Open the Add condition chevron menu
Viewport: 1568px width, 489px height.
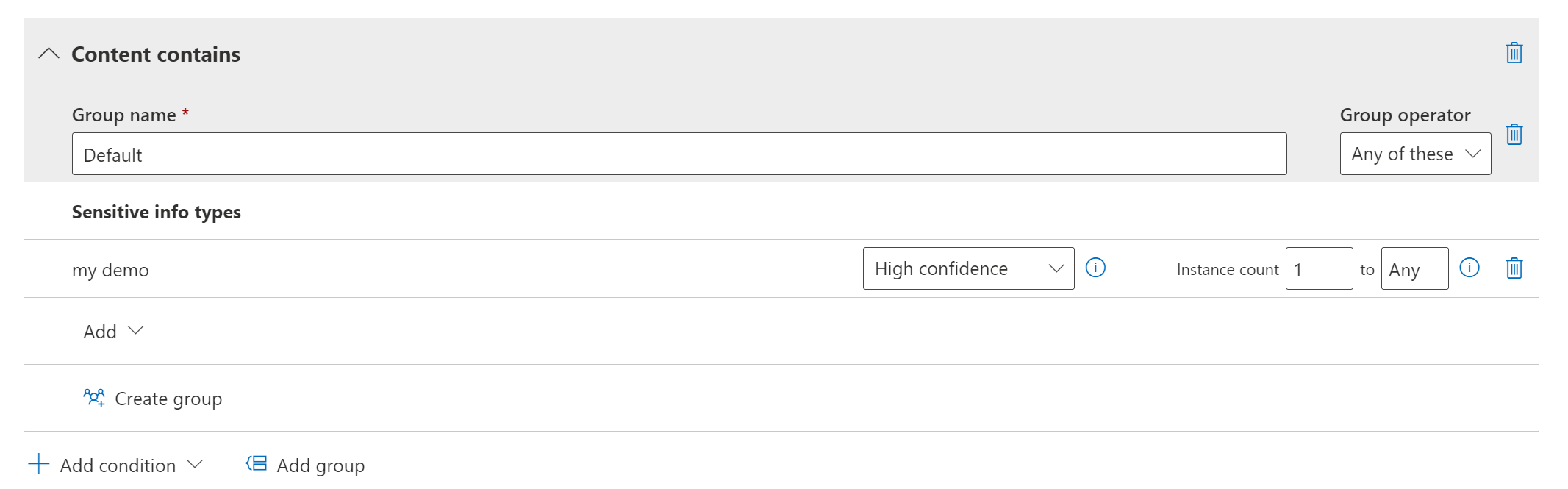195,465
